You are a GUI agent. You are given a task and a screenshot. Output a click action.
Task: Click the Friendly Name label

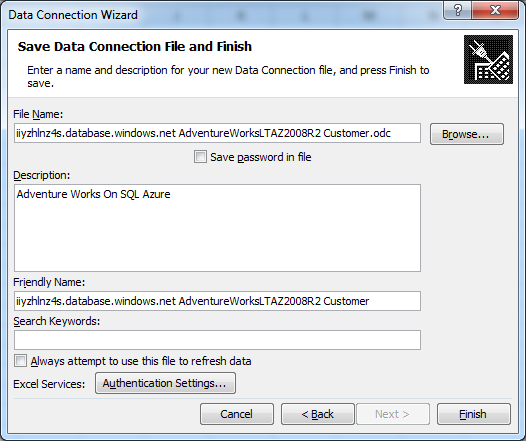tap(49, 282)
